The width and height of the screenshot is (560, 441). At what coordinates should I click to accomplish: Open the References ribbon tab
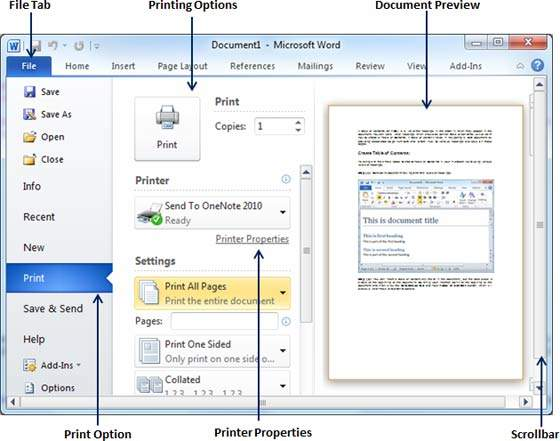252,66
